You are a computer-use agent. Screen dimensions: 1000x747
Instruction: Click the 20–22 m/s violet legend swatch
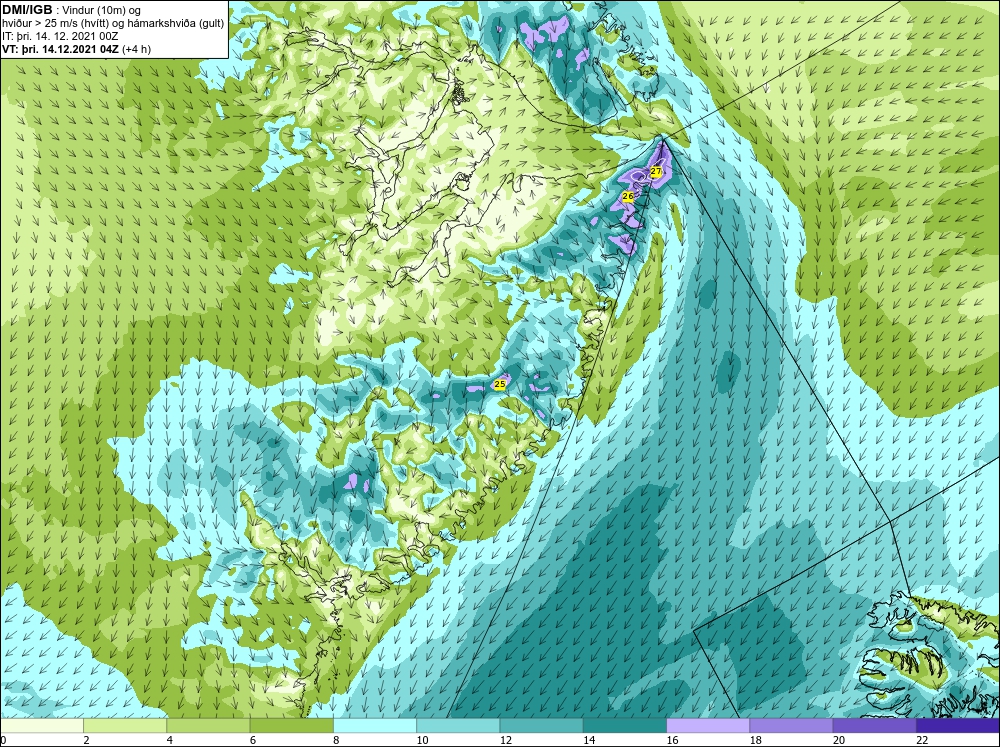(874, 726)
